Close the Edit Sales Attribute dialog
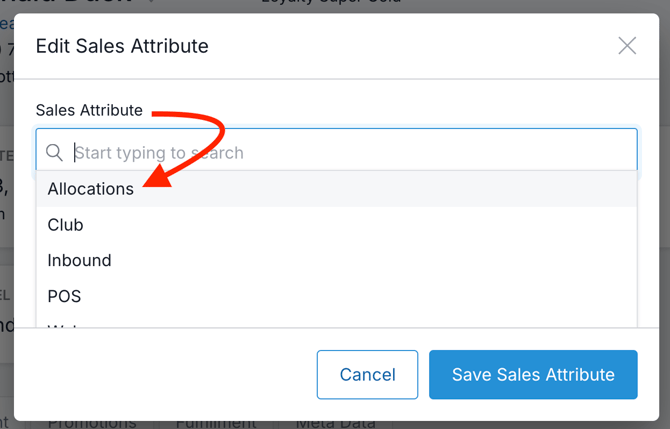 click(x=627, y=45)
